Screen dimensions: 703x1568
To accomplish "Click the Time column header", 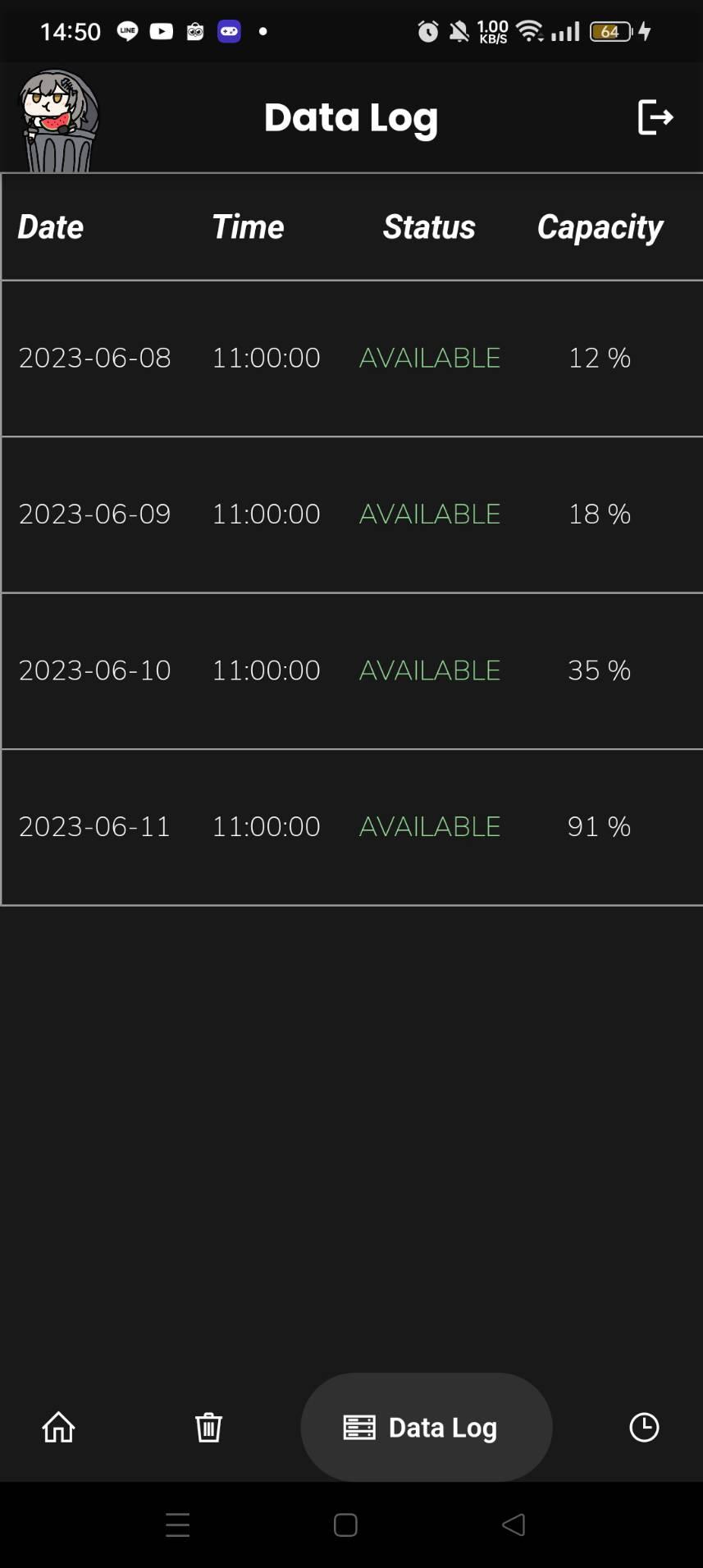I will (x=248, y=227).
